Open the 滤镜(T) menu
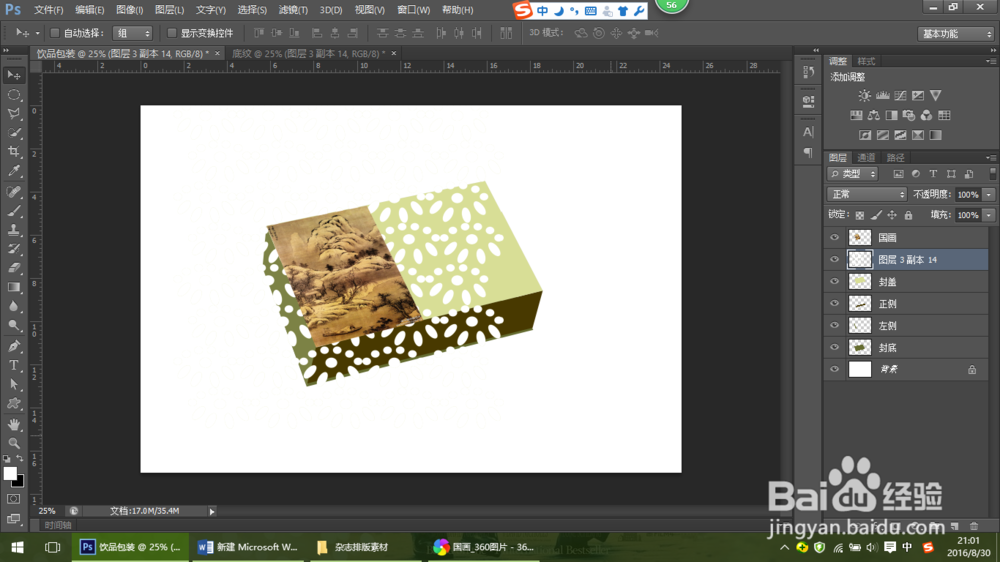The width and height of the screenshot is (1000, 562). [293, 10]
